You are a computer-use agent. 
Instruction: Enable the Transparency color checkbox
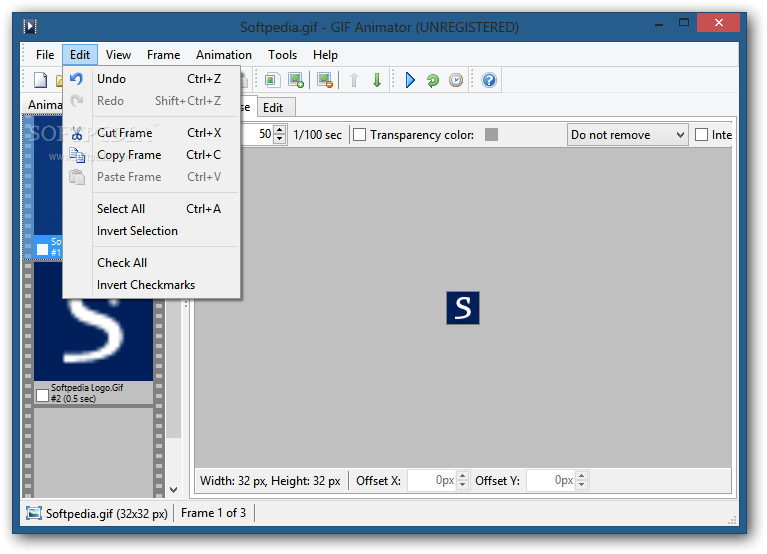tap(360, 135)
